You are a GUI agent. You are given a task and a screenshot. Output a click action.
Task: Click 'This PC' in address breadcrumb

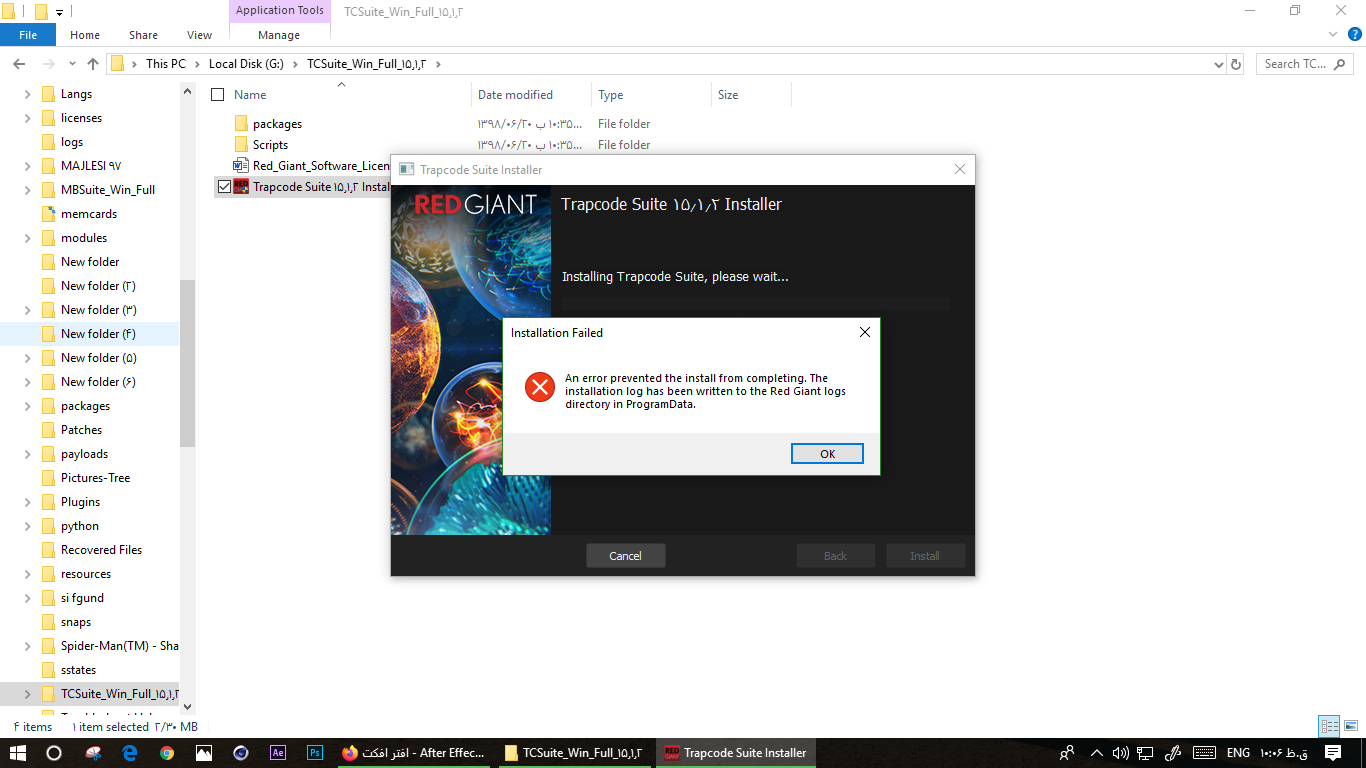click(x=166, y=64)
